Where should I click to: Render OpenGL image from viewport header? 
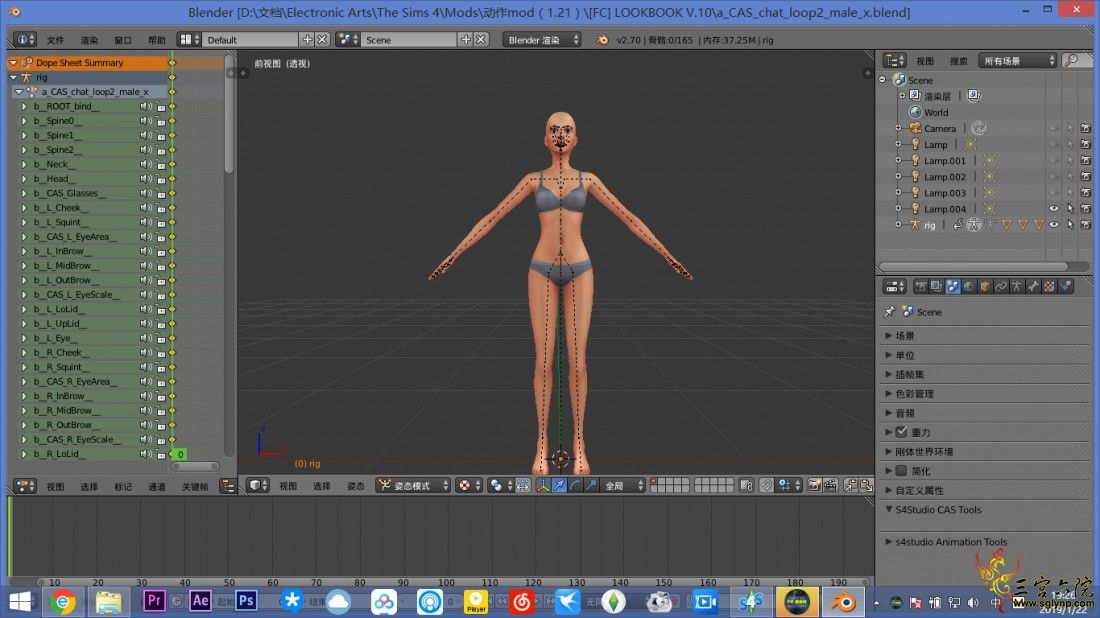click(814, 485)
